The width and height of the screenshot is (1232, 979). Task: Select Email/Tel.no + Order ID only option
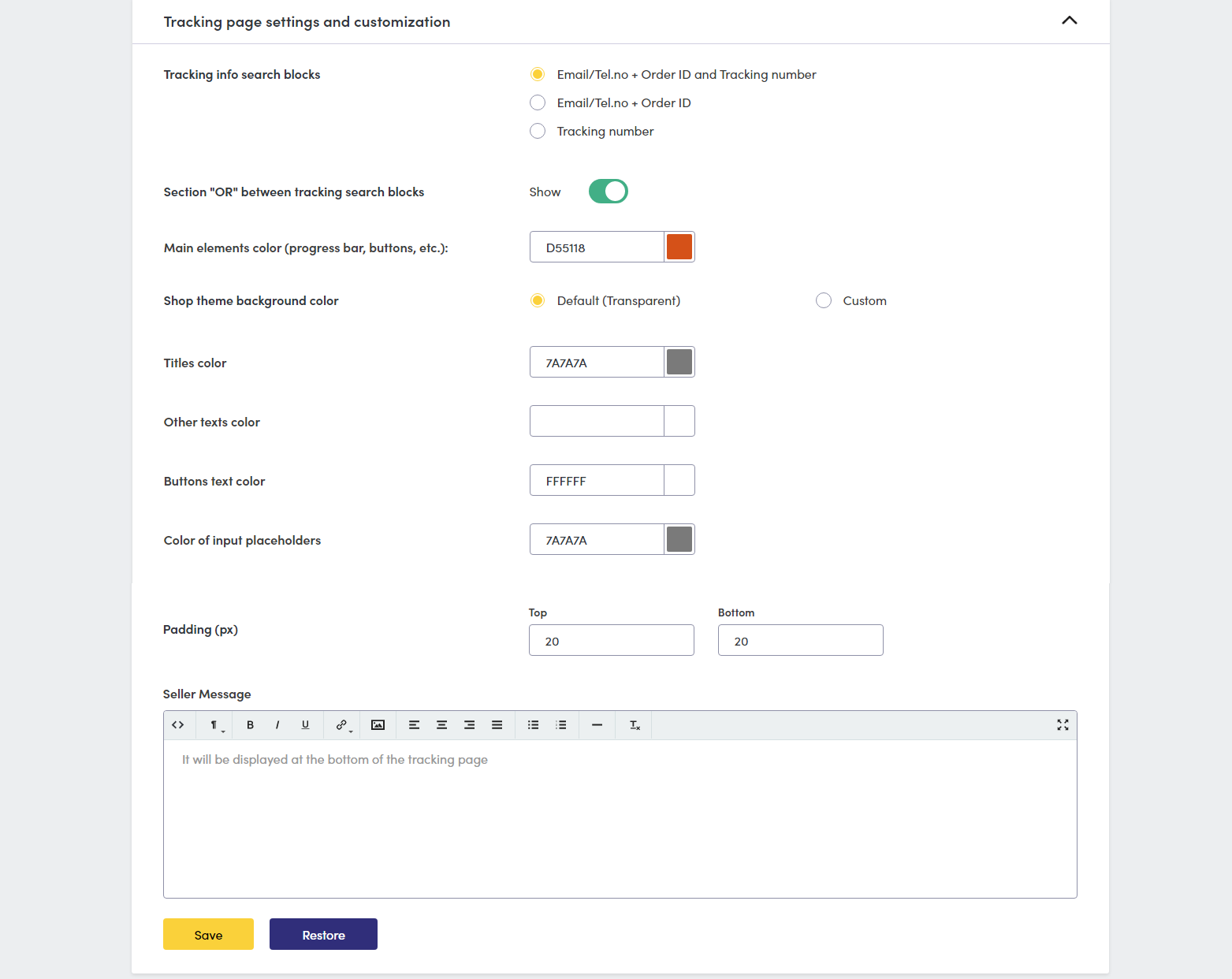[538, 102]
